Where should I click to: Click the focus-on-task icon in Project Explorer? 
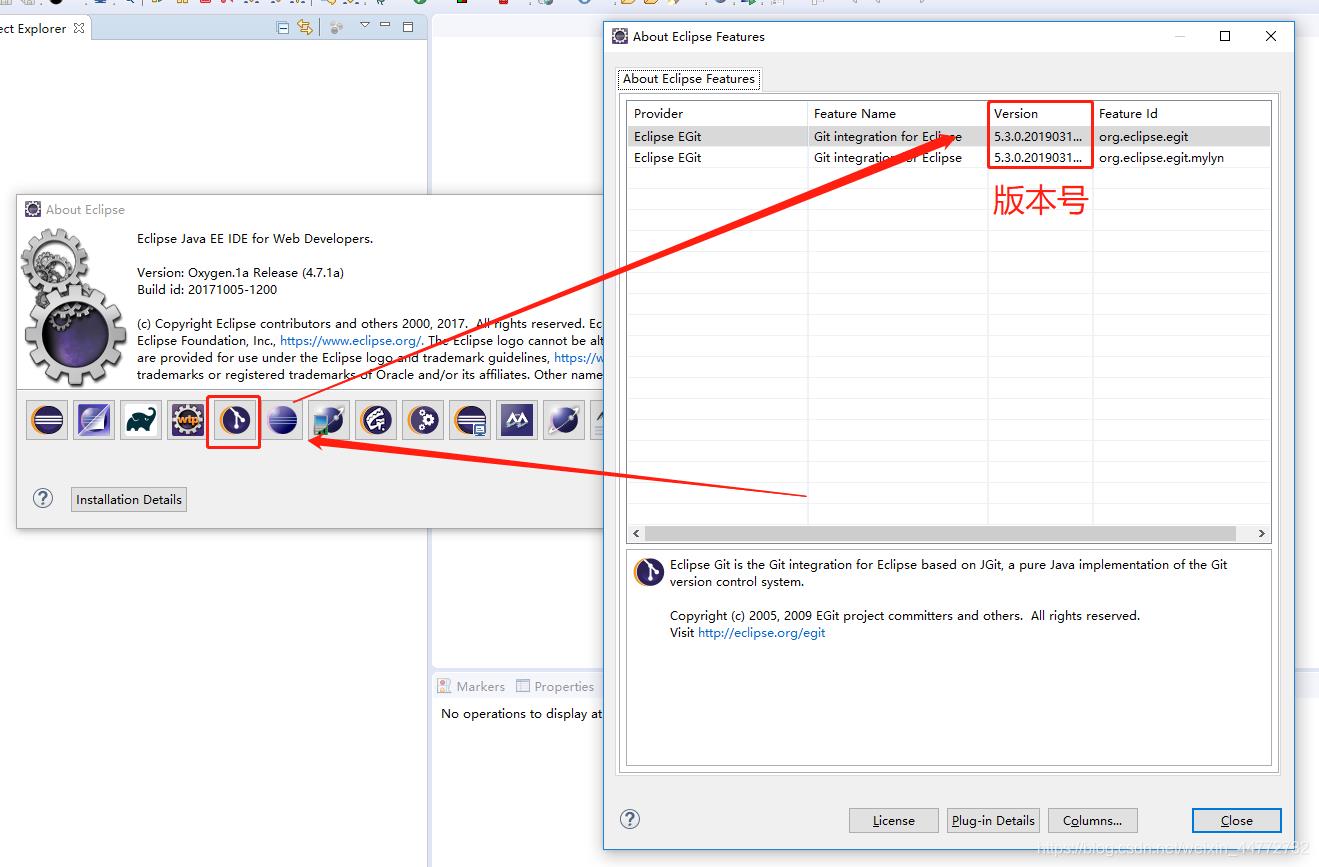tap(336, 28)
